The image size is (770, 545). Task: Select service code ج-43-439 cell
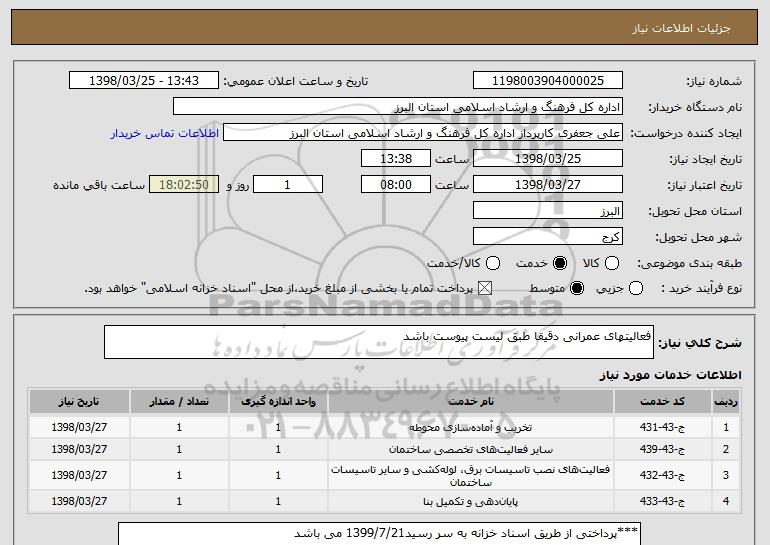tap(662, 449)
